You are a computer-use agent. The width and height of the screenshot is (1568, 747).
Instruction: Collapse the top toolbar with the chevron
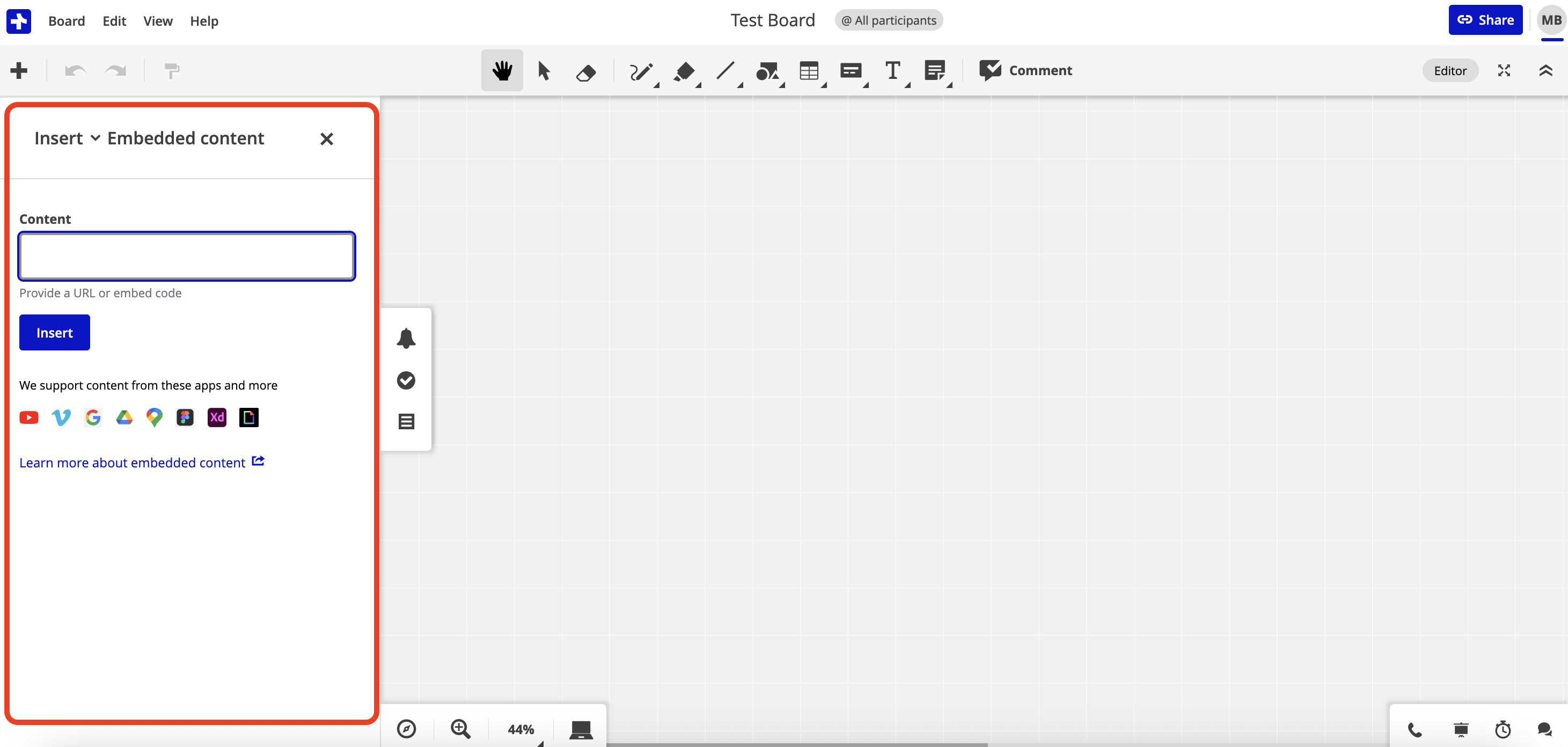pos(1546,70)
